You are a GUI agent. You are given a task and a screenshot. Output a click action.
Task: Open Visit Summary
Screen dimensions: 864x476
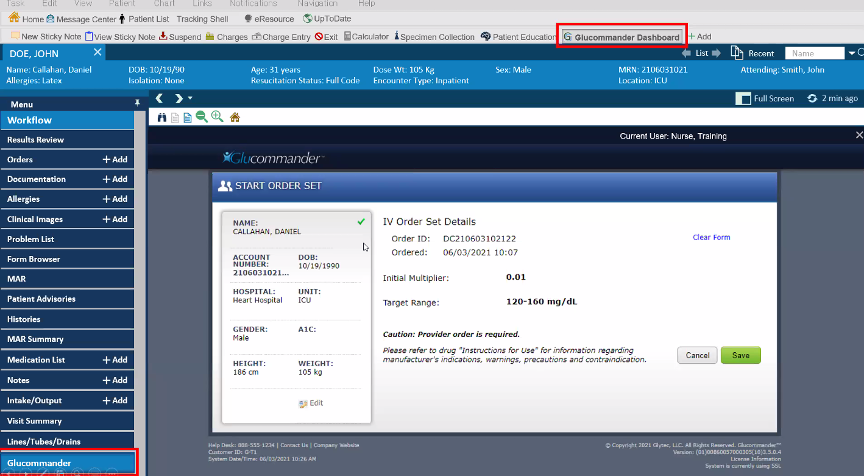(x=67, y=421)
